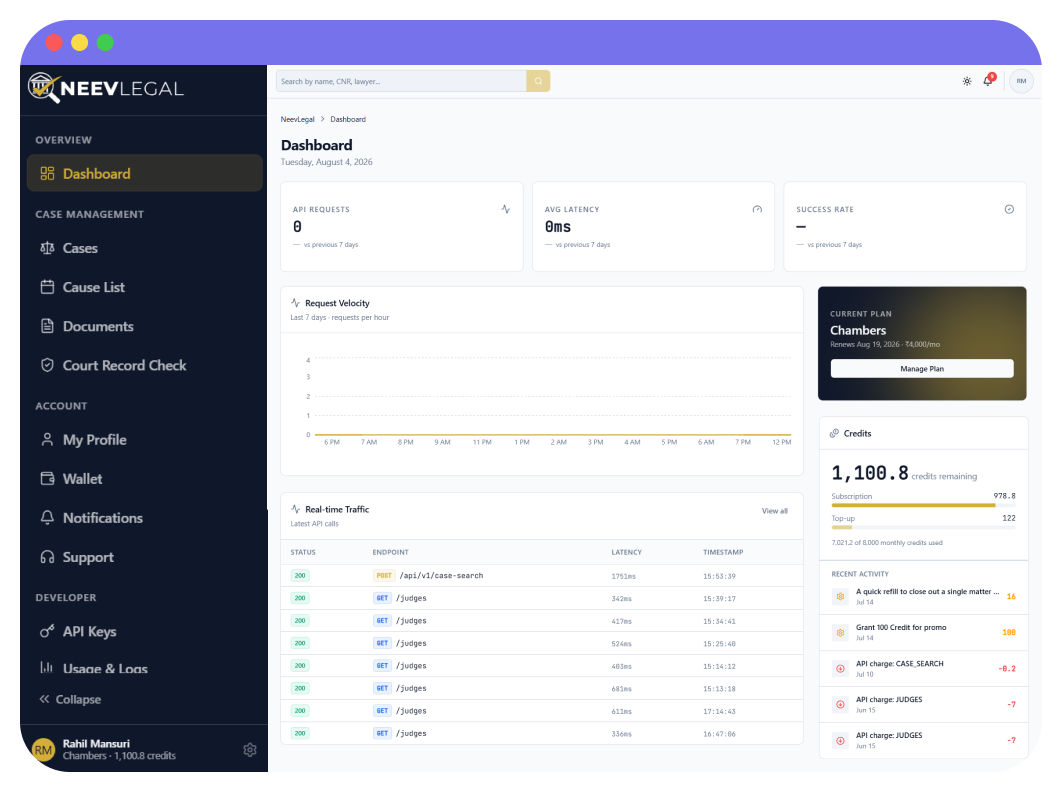Open Court Record Check
The width and height of the screenshot is (1062, 792).
[x=144, y=365]
